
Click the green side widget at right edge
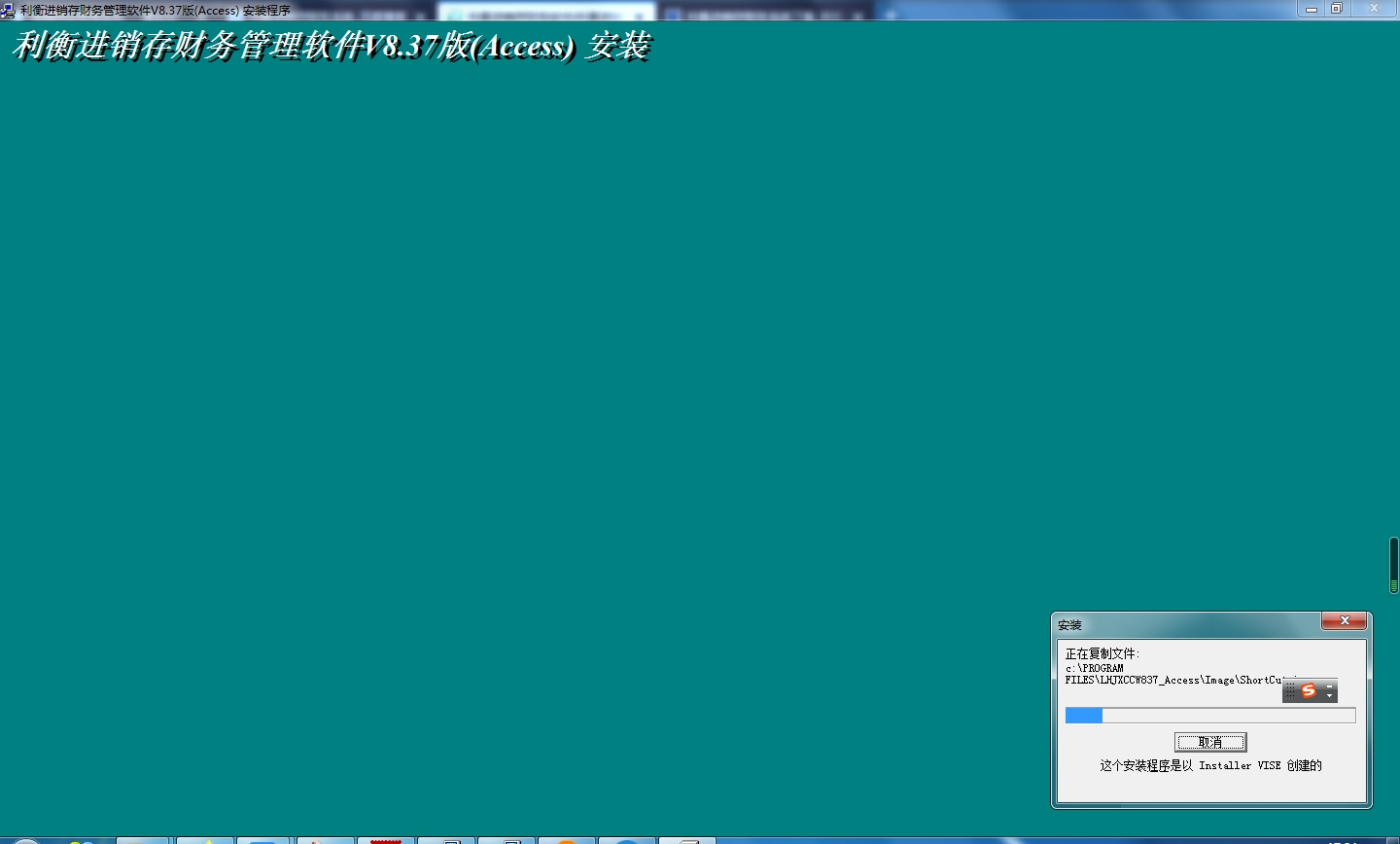1394,565
